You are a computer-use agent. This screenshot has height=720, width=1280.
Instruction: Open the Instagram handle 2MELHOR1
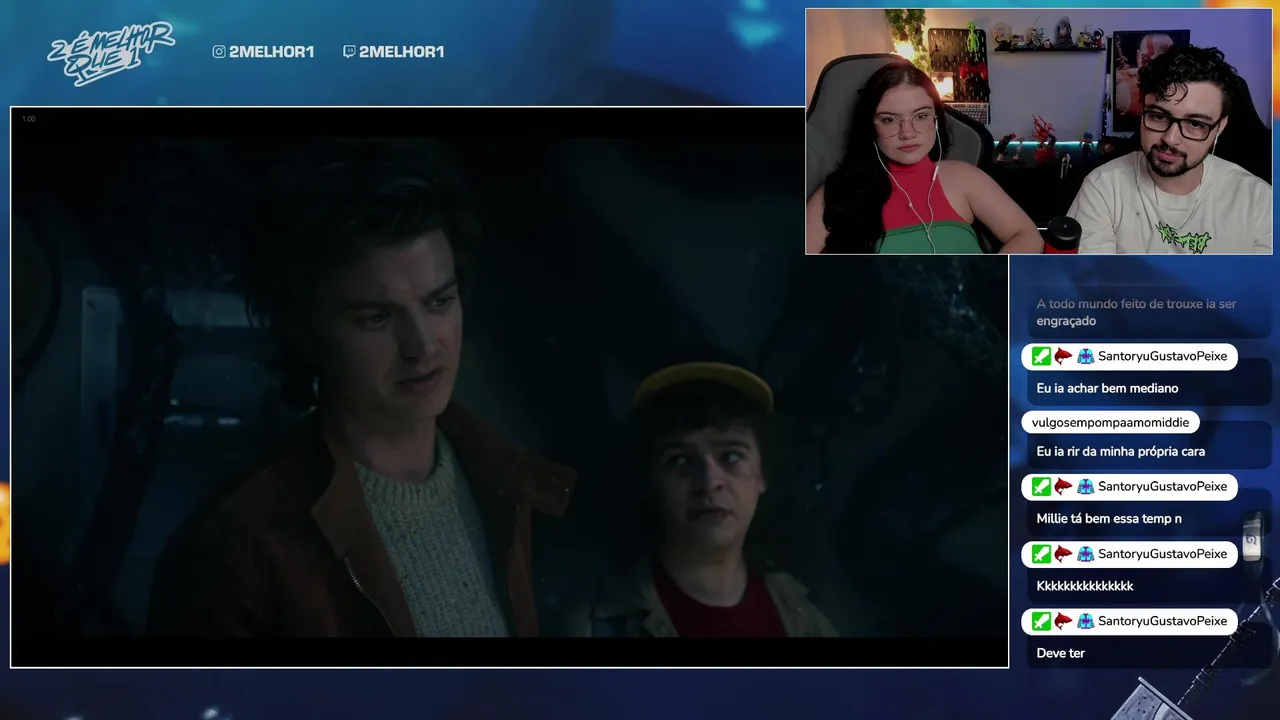click(x=272, y=52)
